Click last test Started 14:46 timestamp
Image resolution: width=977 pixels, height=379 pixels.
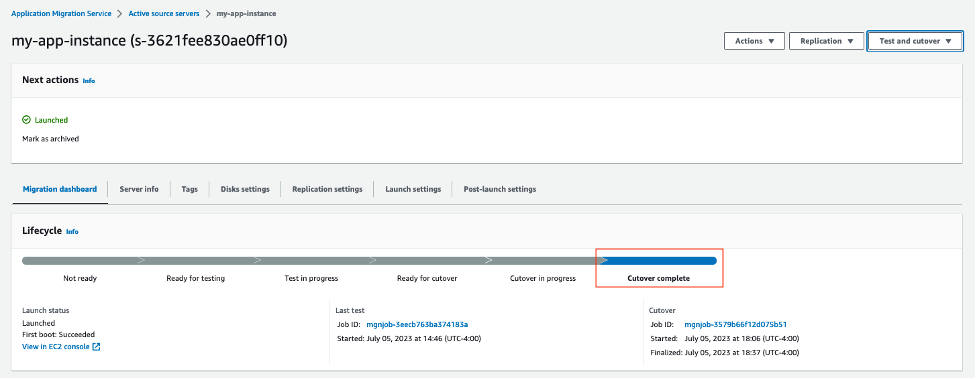click(x=408, y=338)
